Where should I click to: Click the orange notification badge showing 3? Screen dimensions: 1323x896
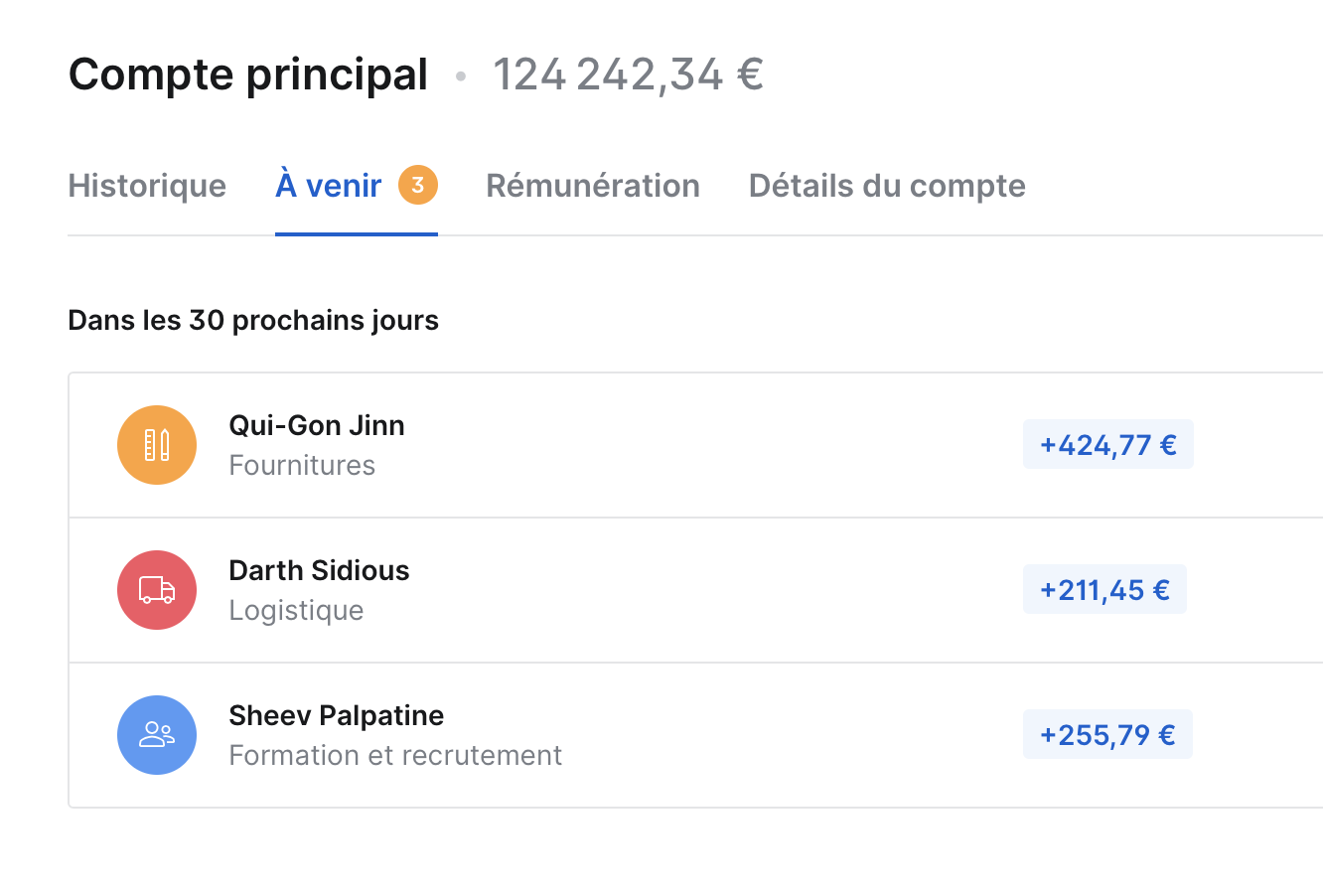tap(418, 185)
